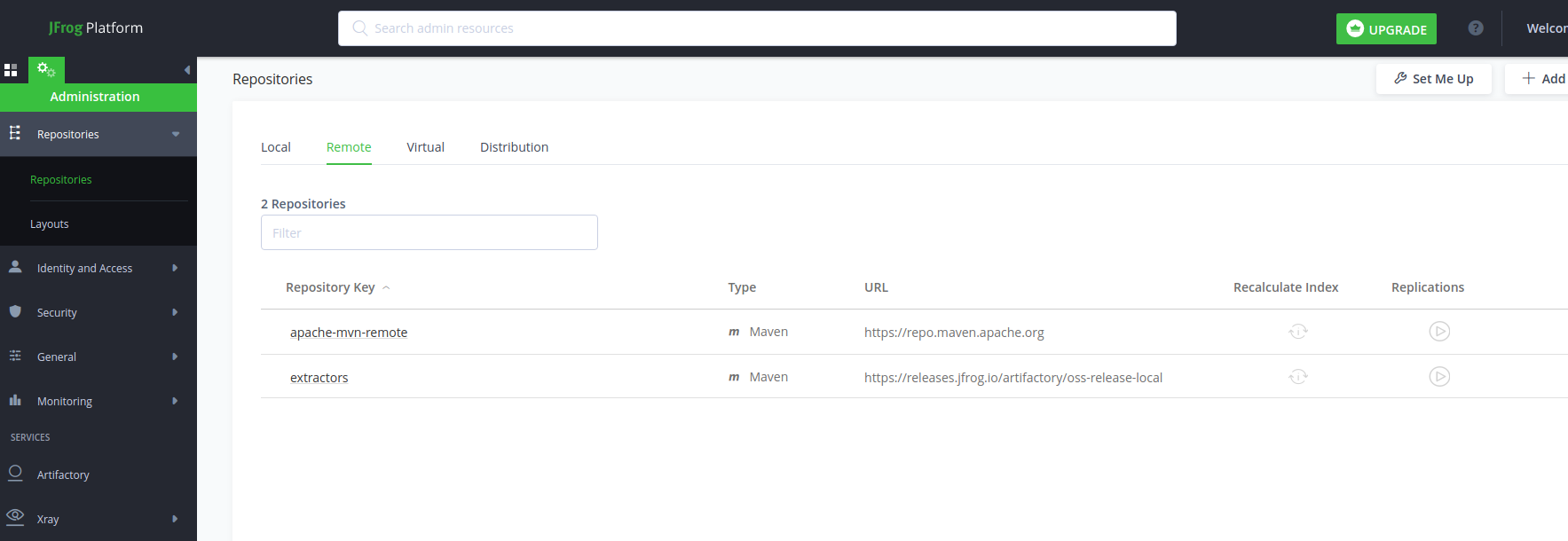
Task: Sort by Repository Key arrow
Action: [x=386, y=287]
